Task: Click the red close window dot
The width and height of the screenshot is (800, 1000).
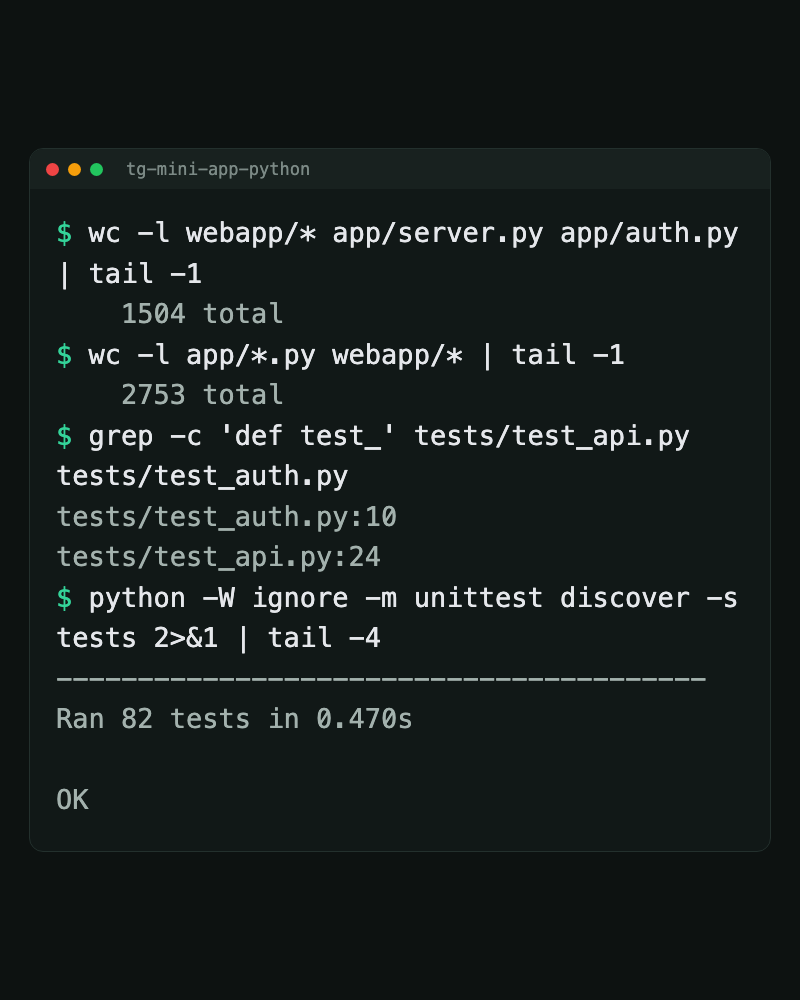Action: click(53, 170)
